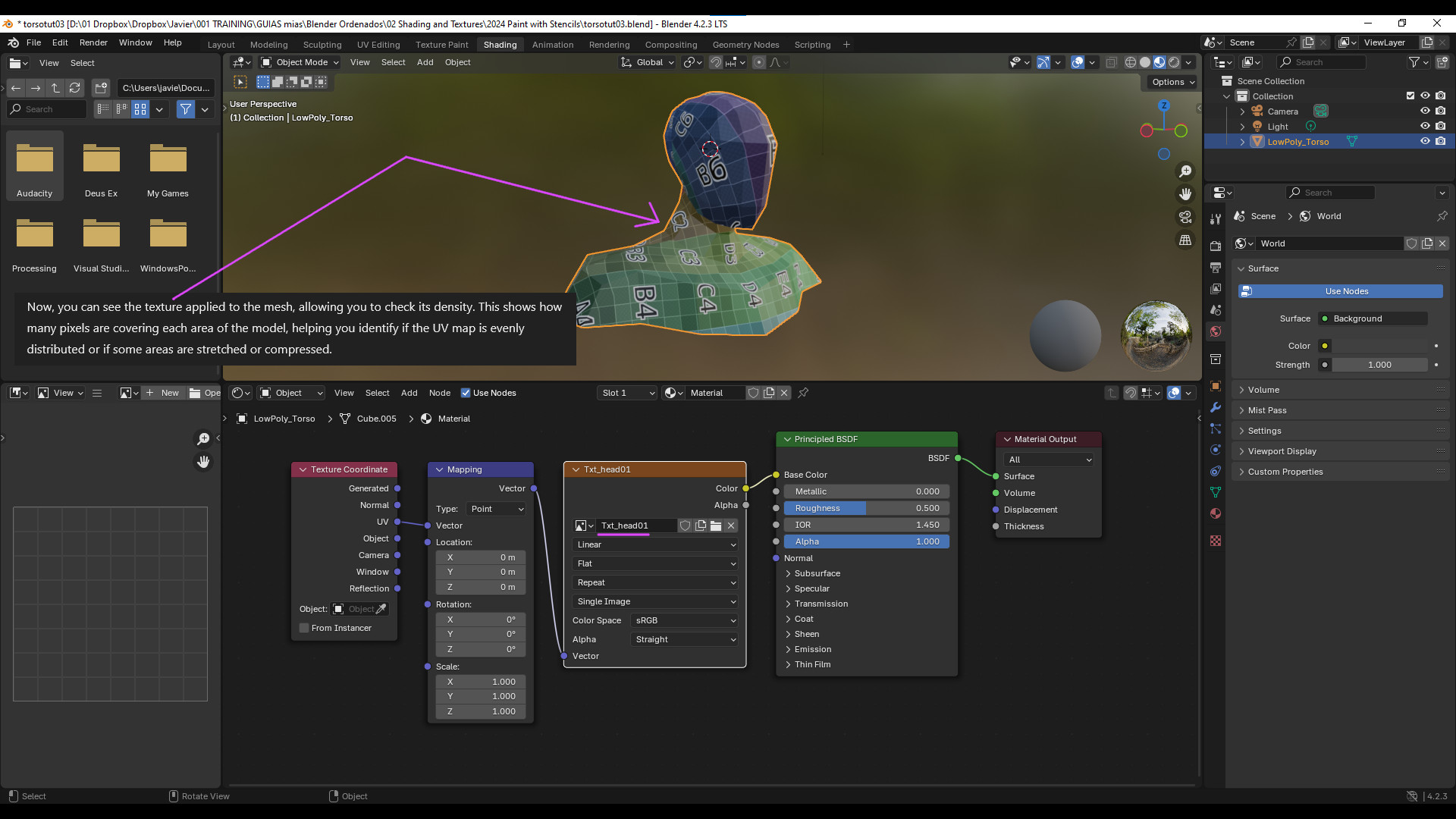Screen dimensions: 1456x819
Task: Open the Scene properties tab
Action: [x=1216, y=310]
